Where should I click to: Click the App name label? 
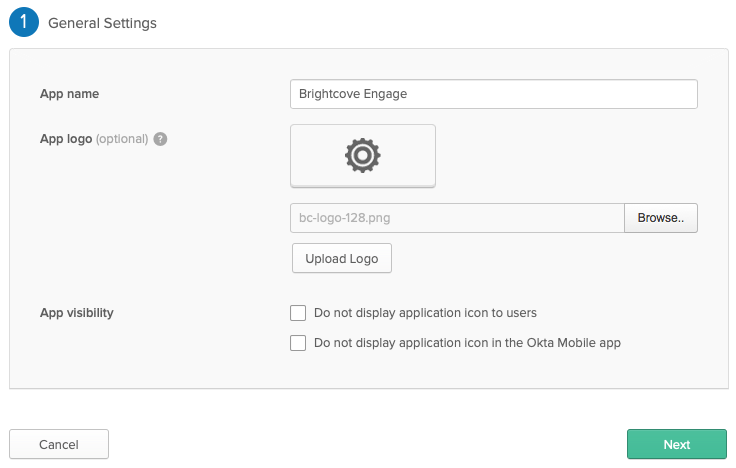click(69, 94)
